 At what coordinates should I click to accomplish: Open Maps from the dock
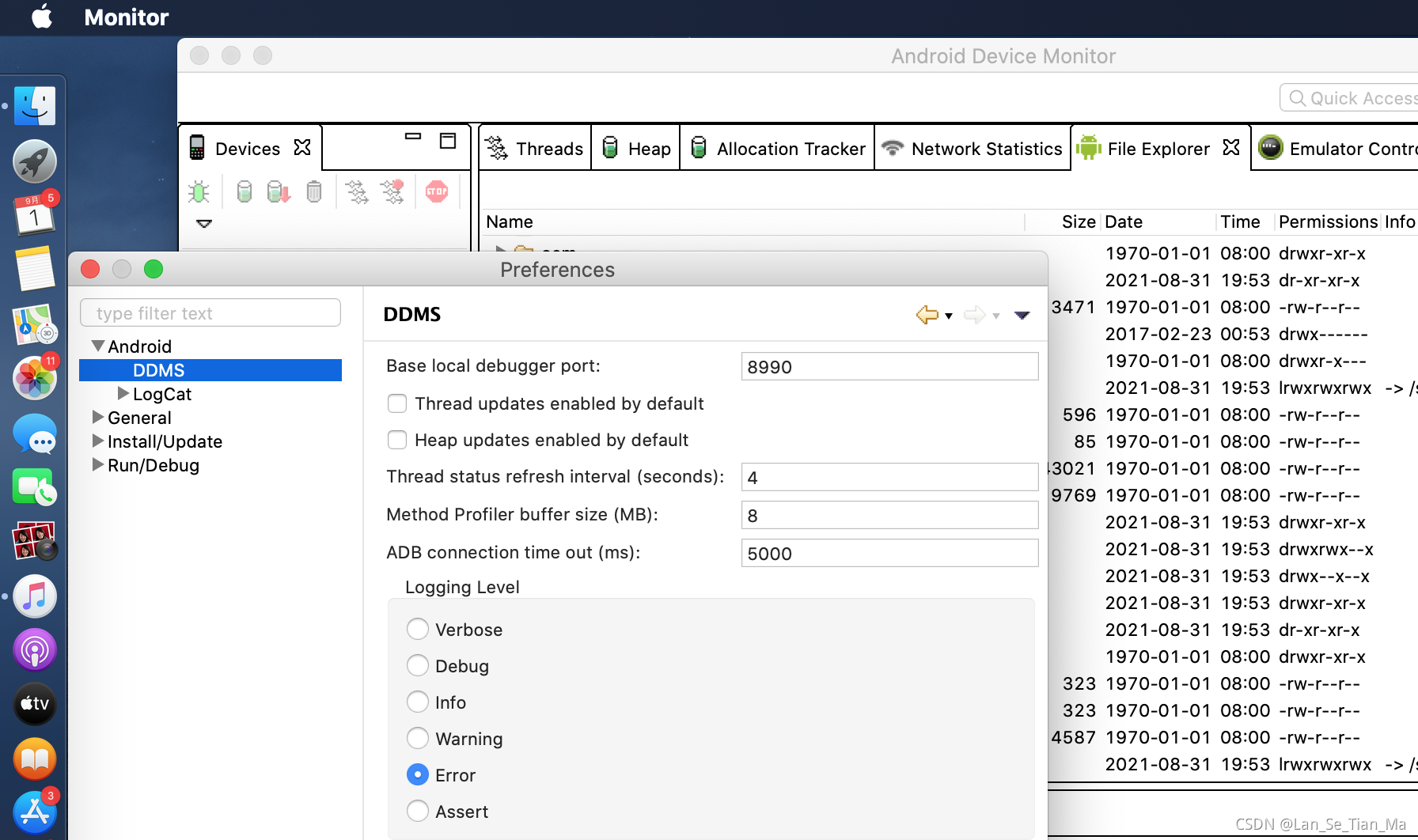pyautogui.click(x=35, y=324)
